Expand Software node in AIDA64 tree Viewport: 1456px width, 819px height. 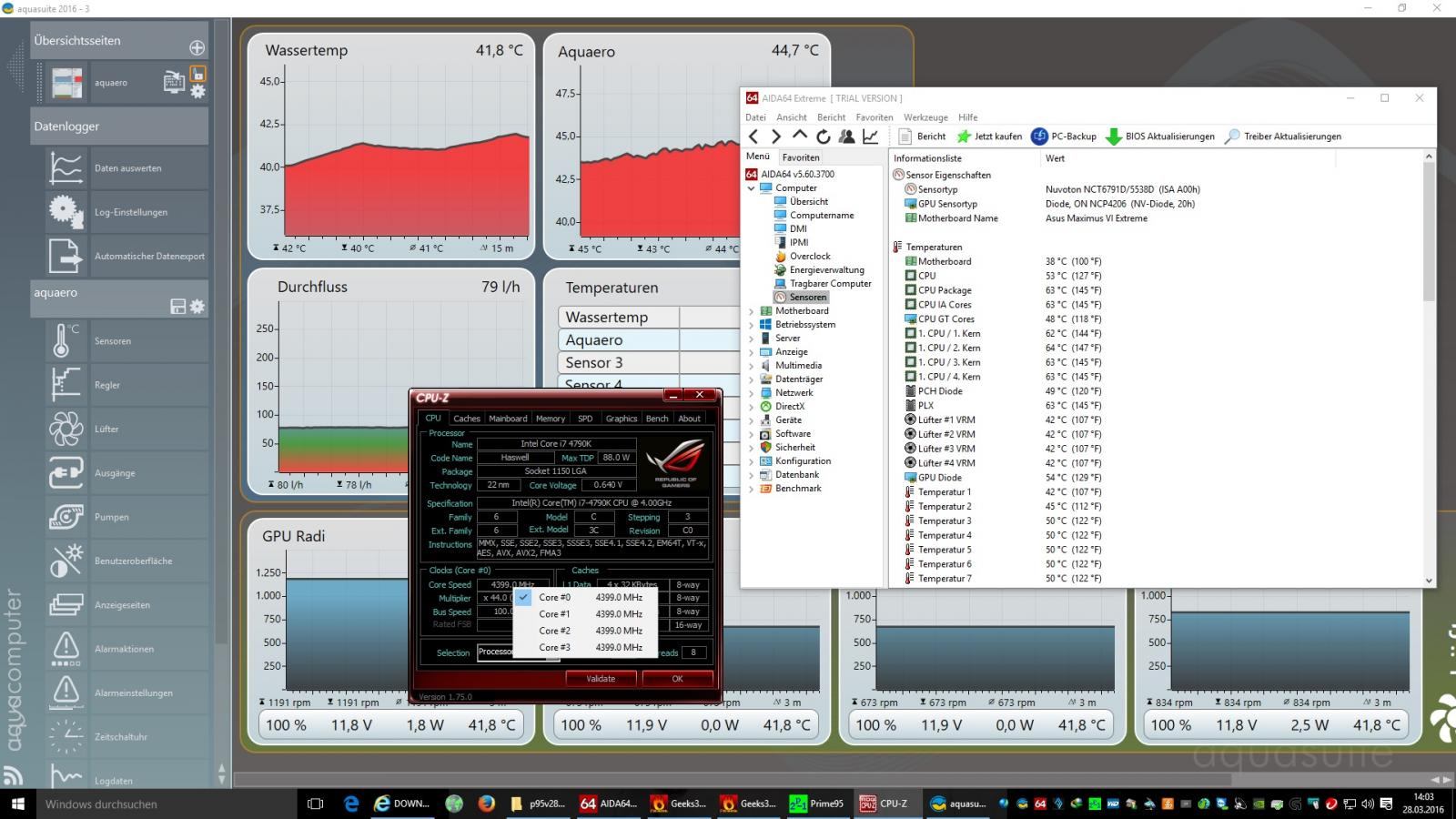click(752, 434)
